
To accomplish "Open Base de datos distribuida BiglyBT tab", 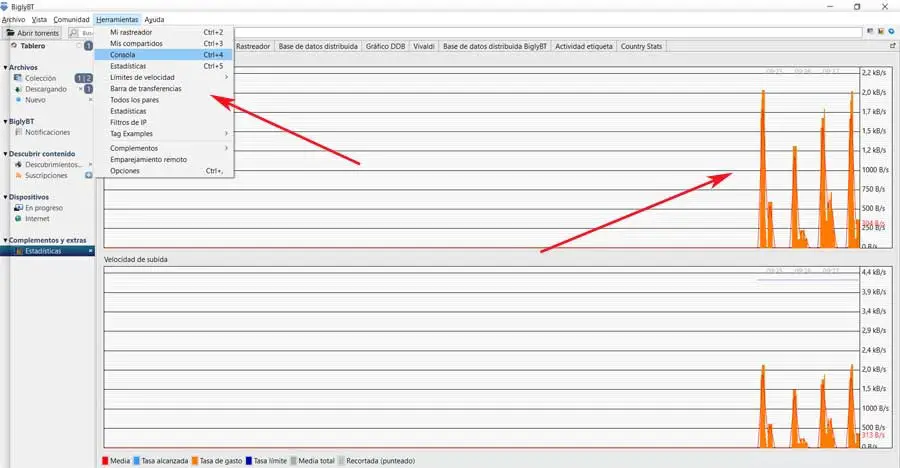I will (x=495, y=47).
